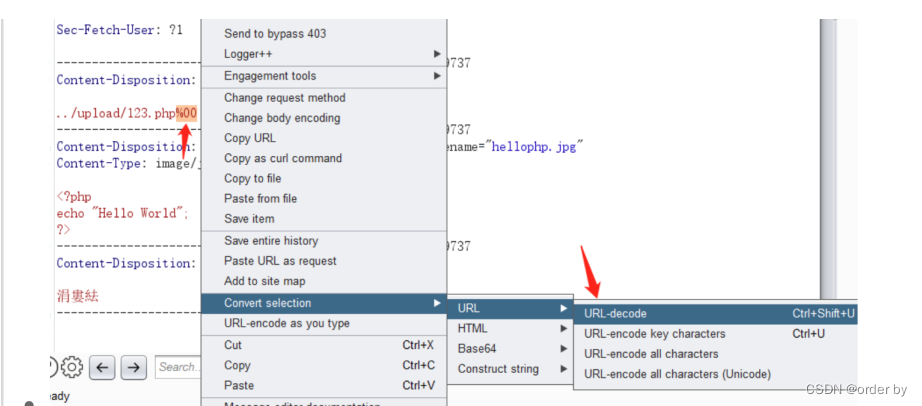Screen dimensions: 922x406
Task: Expand the Logger++ submenu arrow
Action: [x=437, y=54]
